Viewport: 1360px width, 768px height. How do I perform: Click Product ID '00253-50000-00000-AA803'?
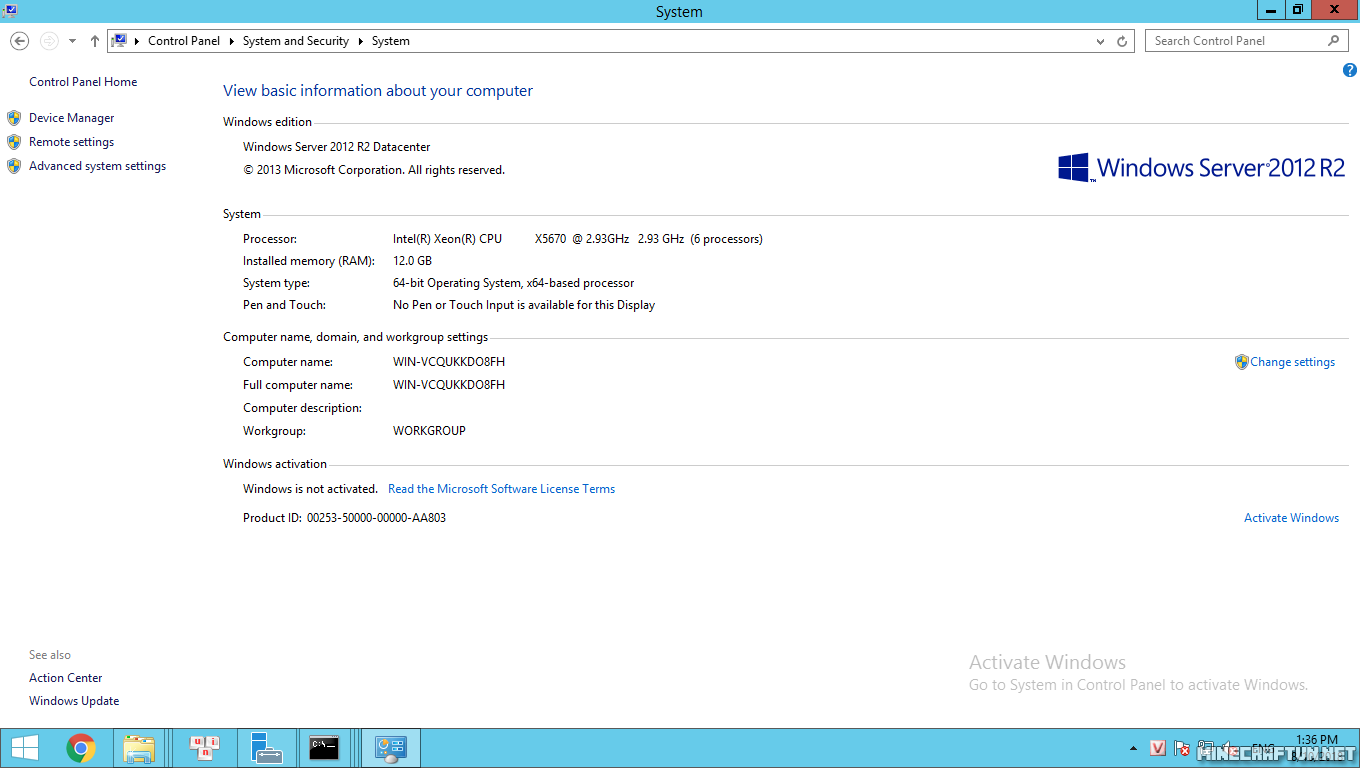coord(376,518)
